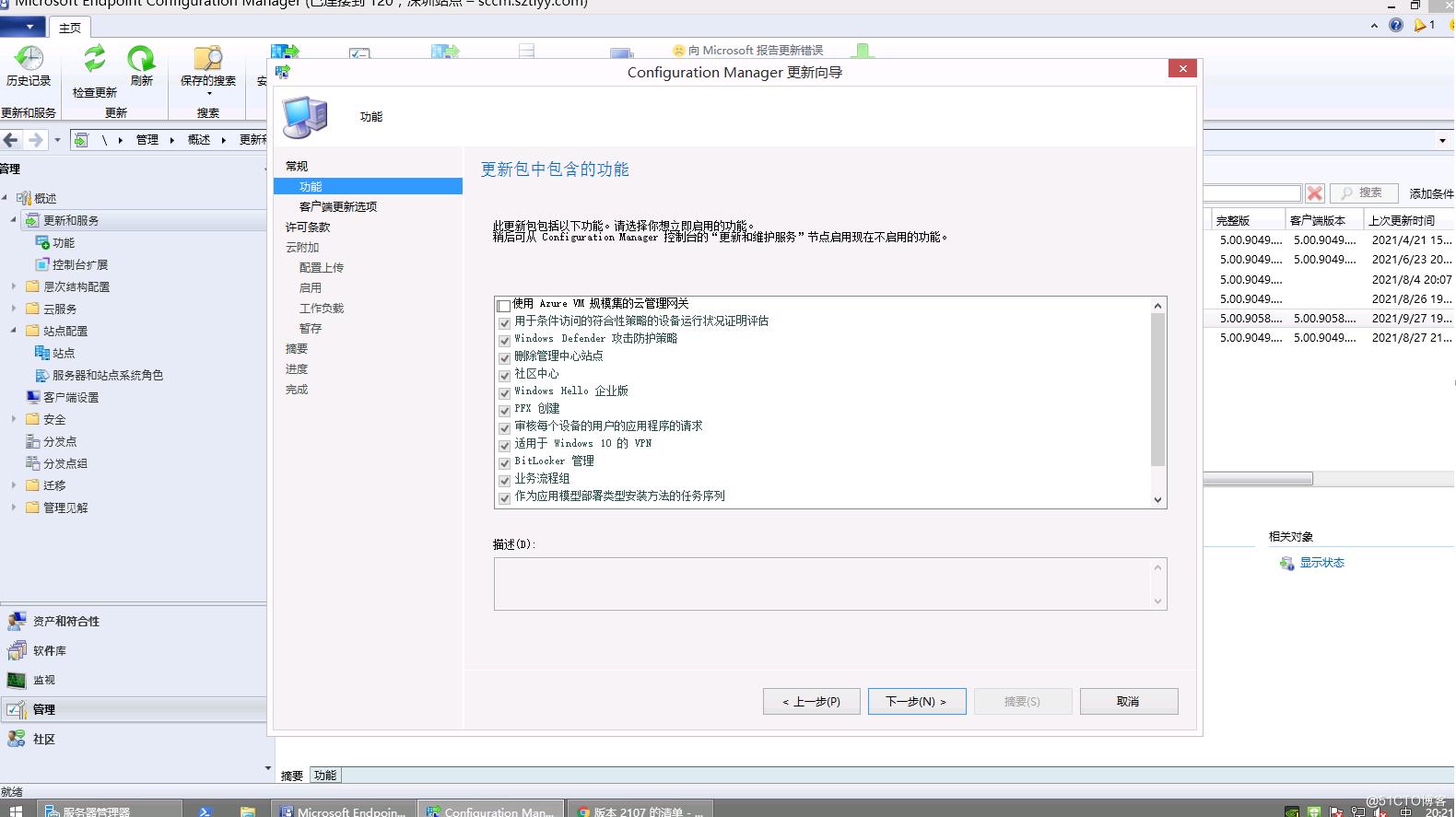Image resolution: width=1456 pixels, height=817 pixels.
Task: Toggle 用于条件访问的符合性策略 checkbox
Action: (x=504, y=322)
